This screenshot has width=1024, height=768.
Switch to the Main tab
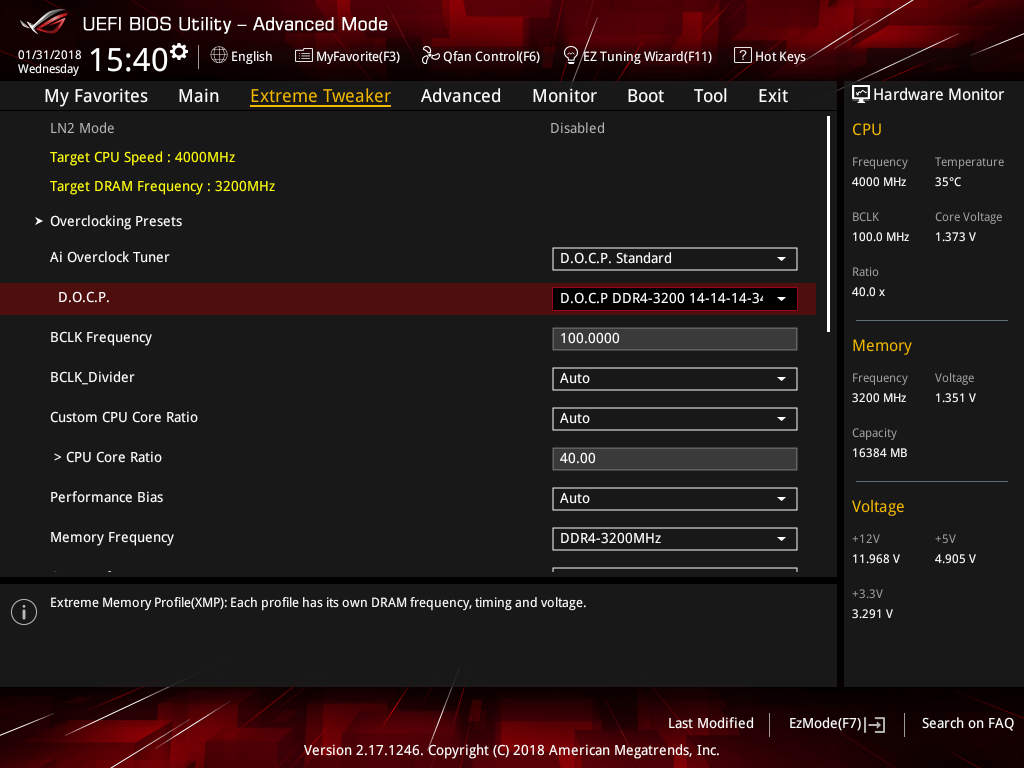[199, 96]
